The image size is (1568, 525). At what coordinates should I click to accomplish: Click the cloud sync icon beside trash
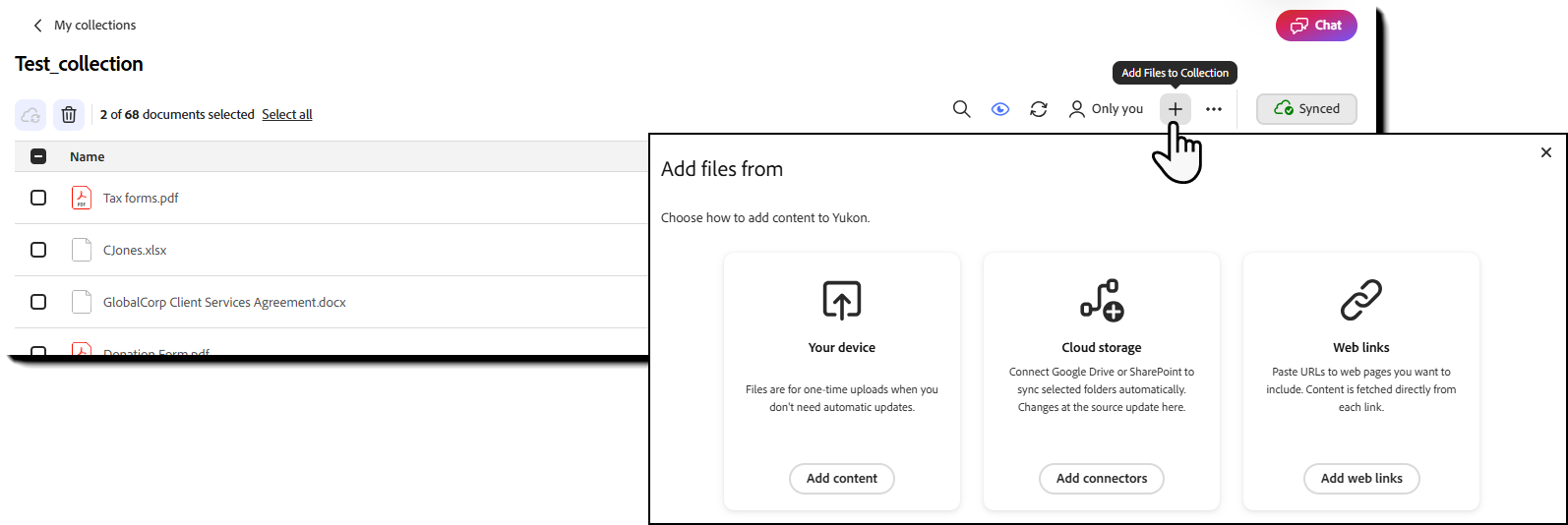30,115
